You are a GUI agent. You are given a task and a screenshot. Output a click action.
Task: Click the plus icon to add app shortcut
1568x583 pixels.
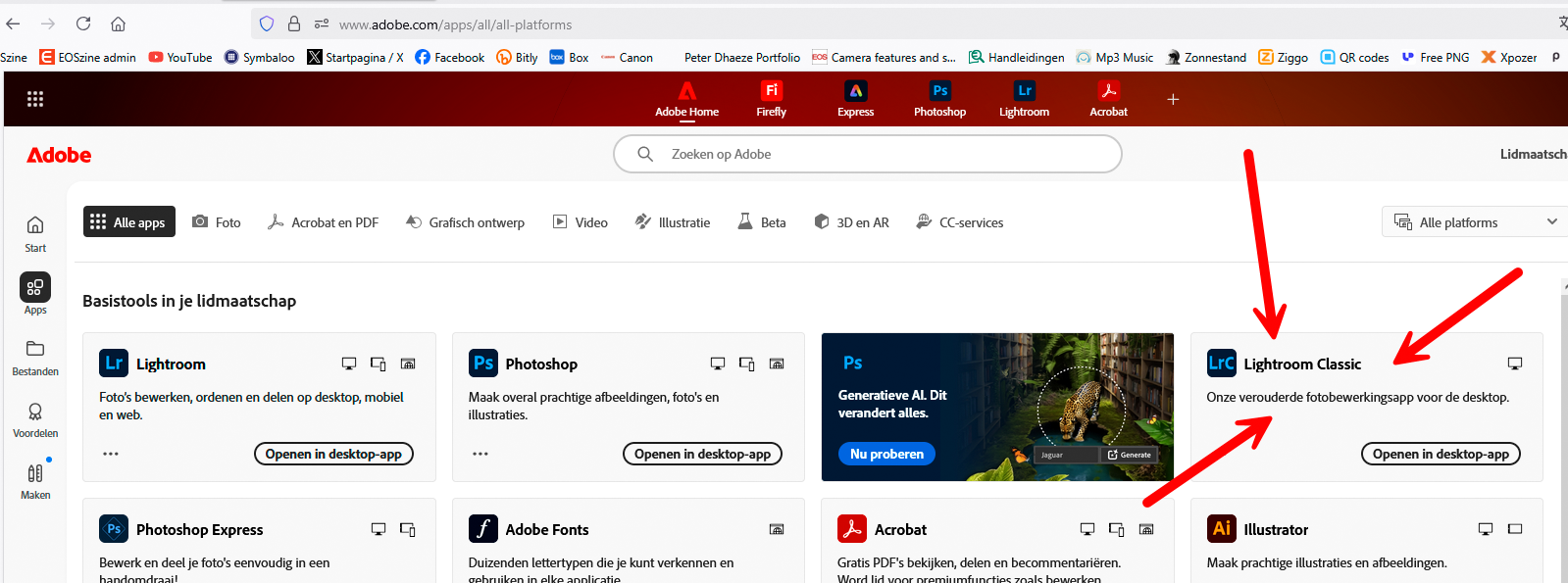(x=1173, y=99)
